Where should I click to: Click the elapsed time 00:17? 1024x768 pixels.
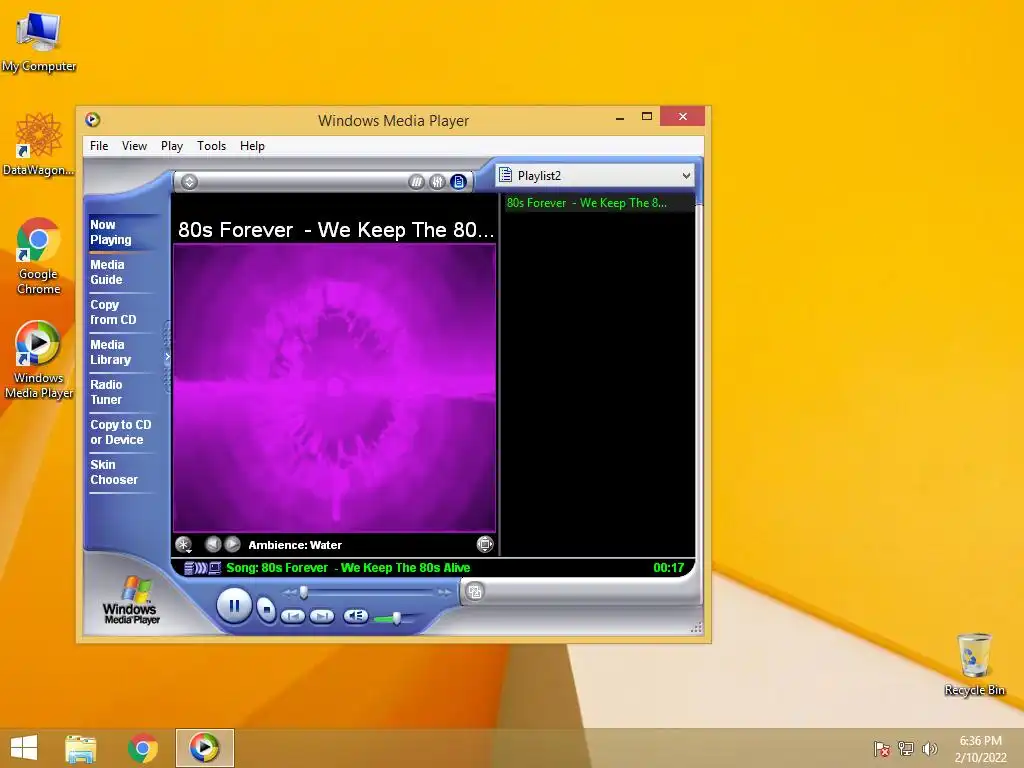click(x=669, y=568)
